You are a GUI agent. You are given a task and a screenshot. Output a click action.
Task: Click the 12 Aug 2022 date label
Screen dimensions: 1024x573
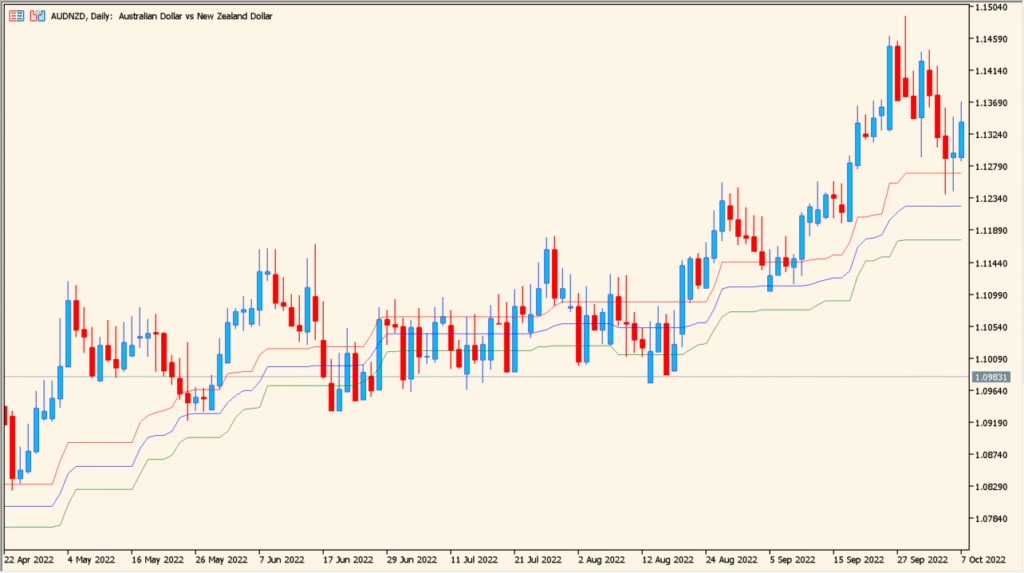(x=668, y=560)
